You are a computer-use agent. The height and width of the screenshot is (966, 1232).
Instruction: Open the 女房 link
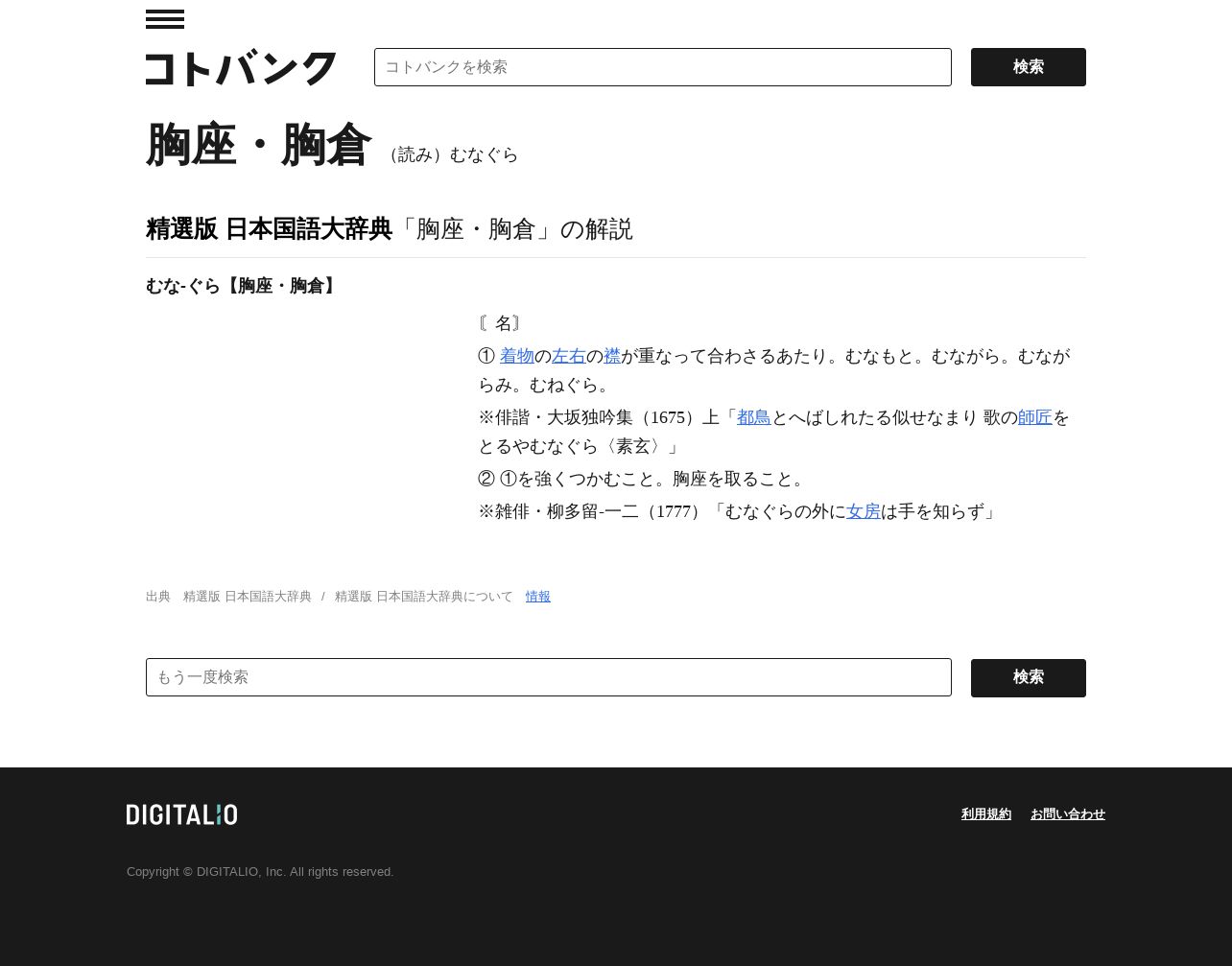tap(864, 511)
